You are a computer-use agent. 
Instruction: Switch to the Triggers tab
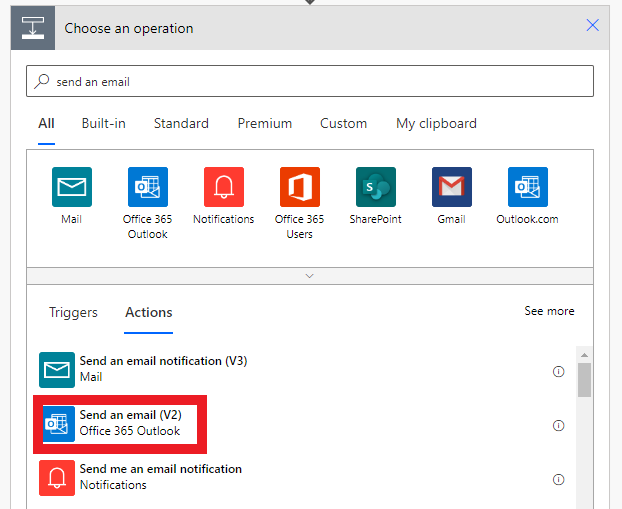point(73,312)
